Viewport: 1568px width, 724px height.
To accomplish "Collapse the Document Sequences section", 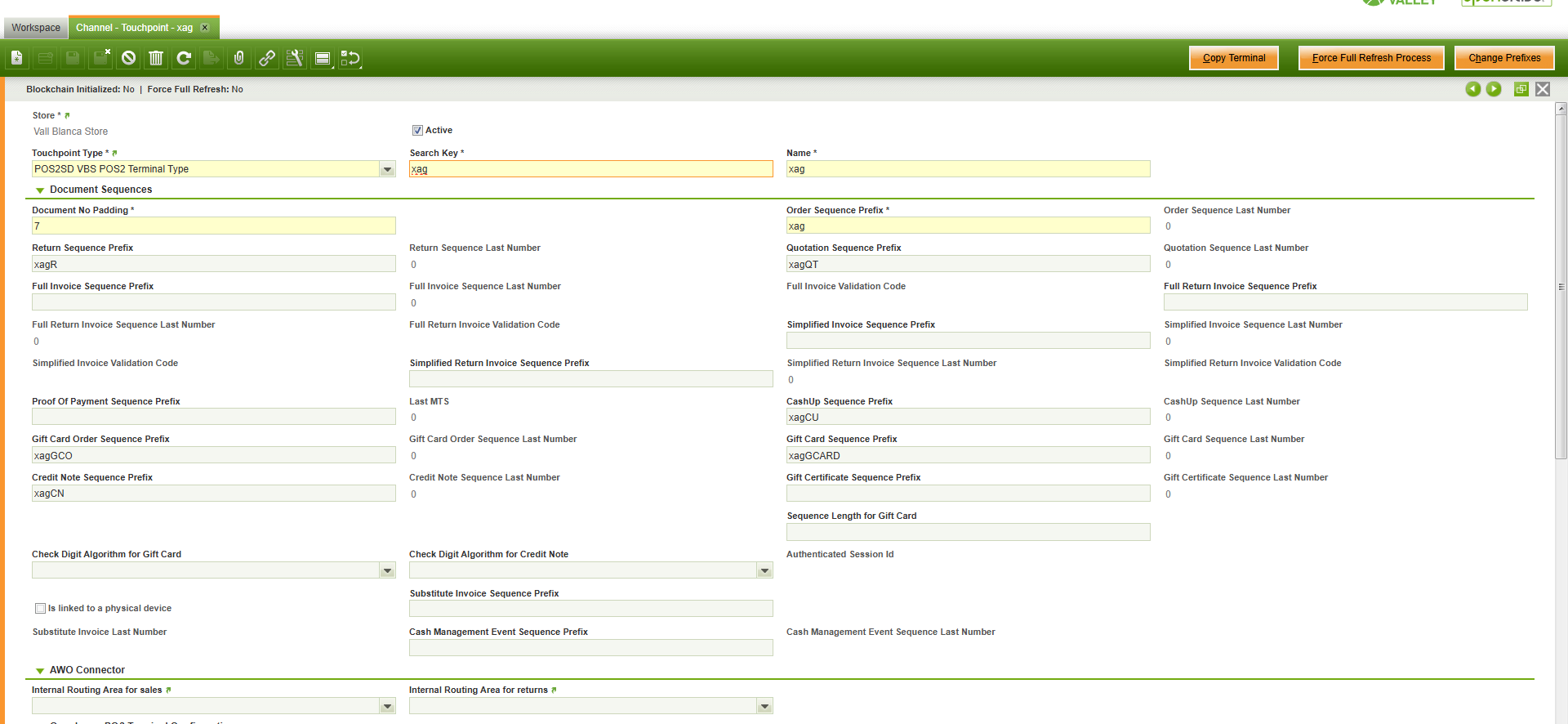I will click(x=40, y=190).
